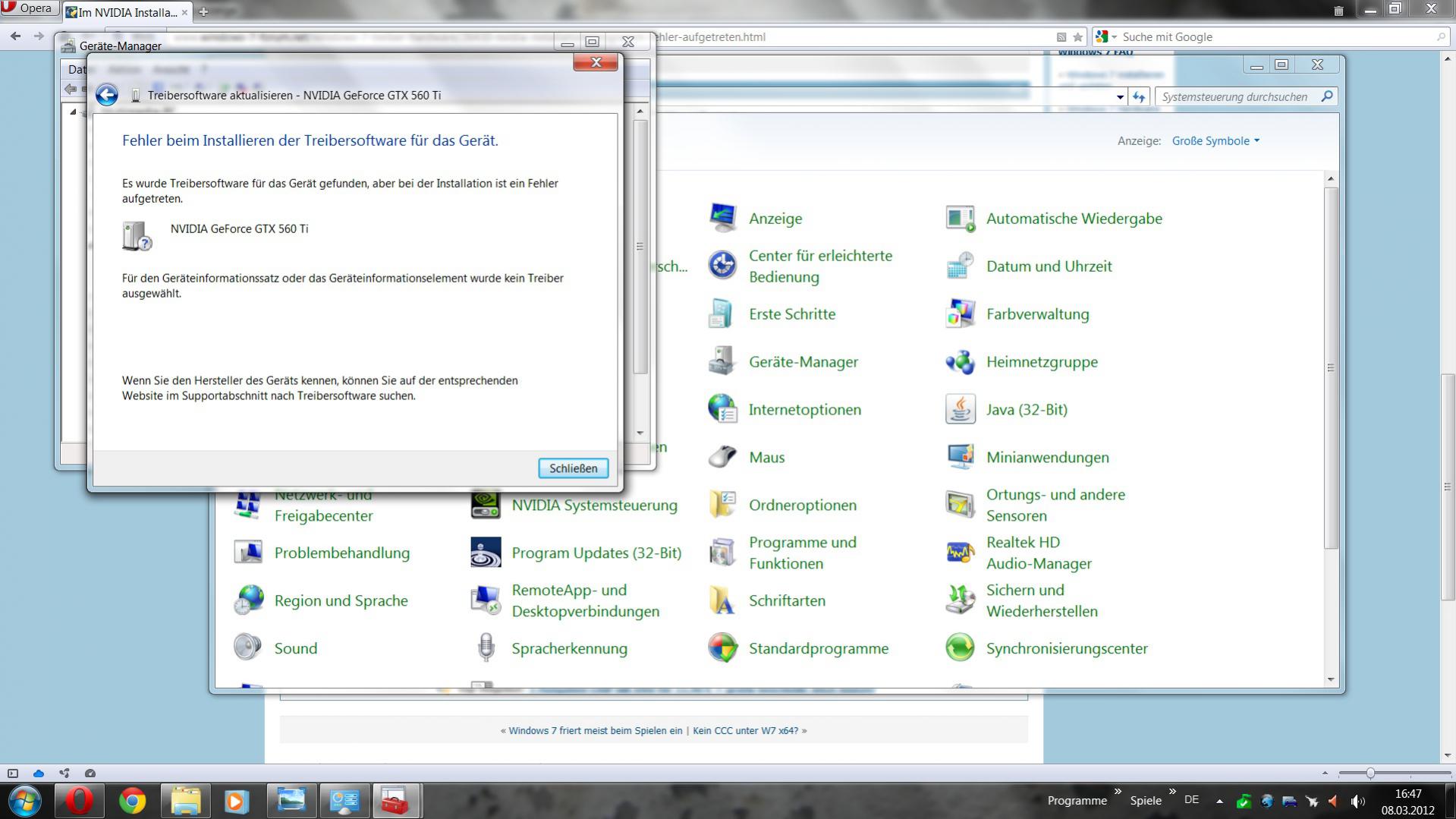This screenshot has height=819, width=1456.
Task: Click the Schließen button in the driver dialog
Action: coord(574,468)
